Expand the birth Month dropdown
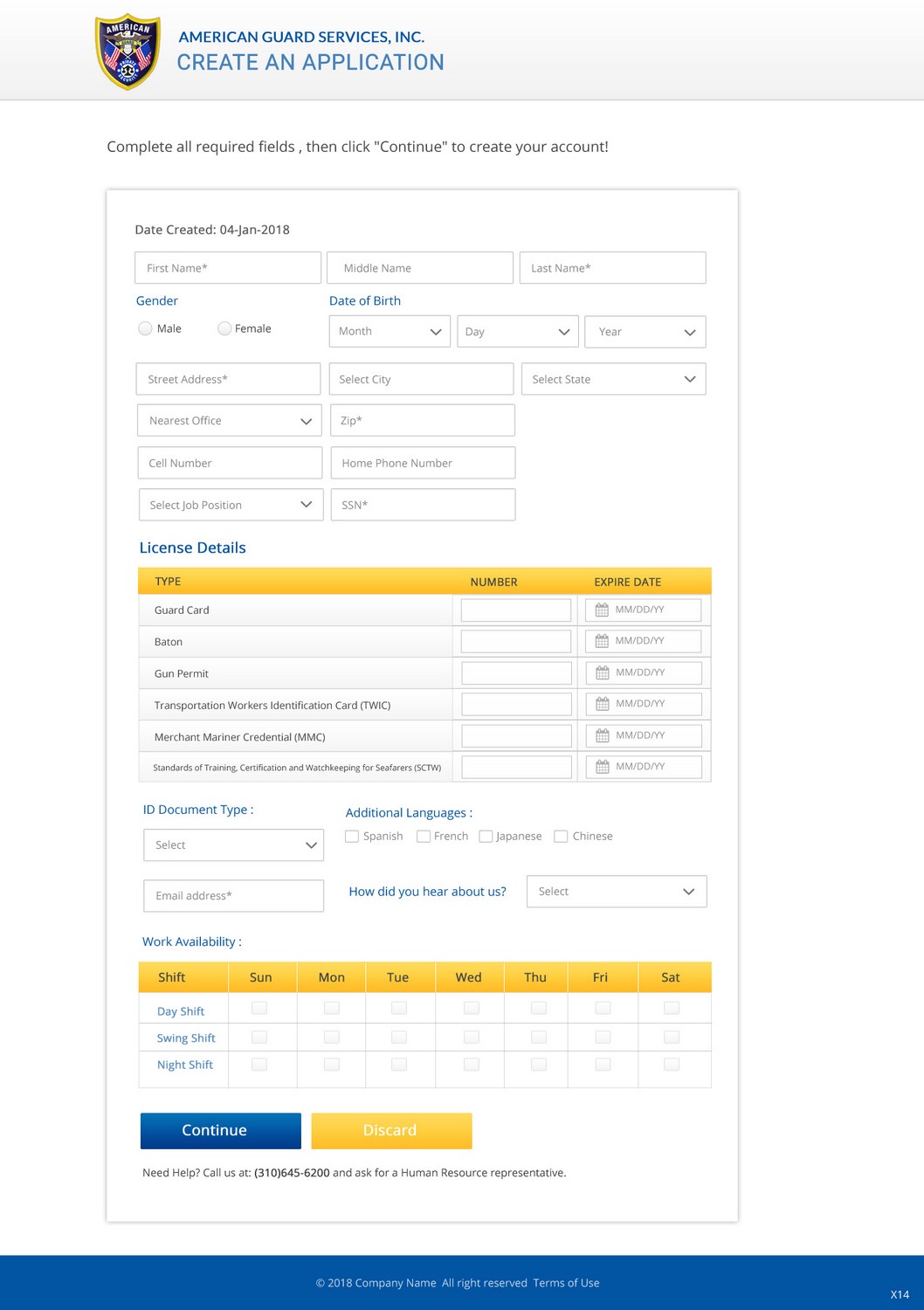 click(390, 332)
